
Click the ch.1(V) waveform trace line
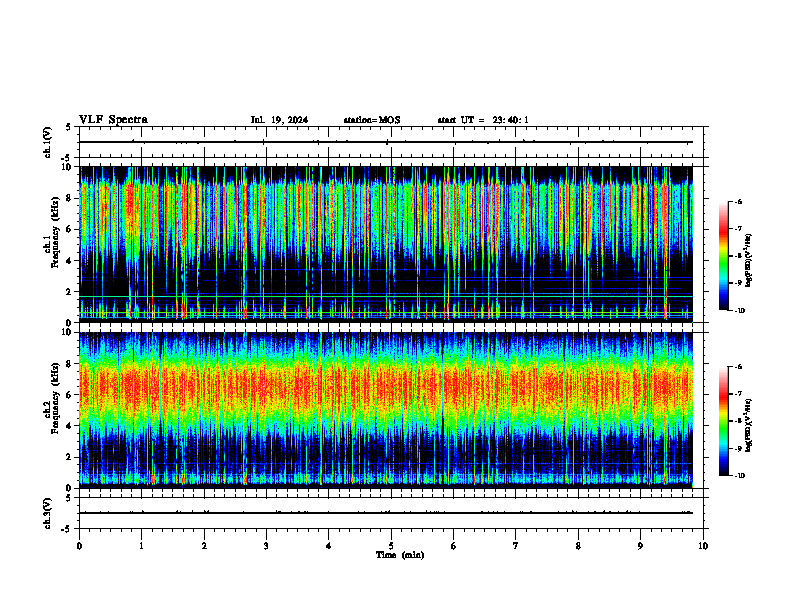[x=386, y=142]
